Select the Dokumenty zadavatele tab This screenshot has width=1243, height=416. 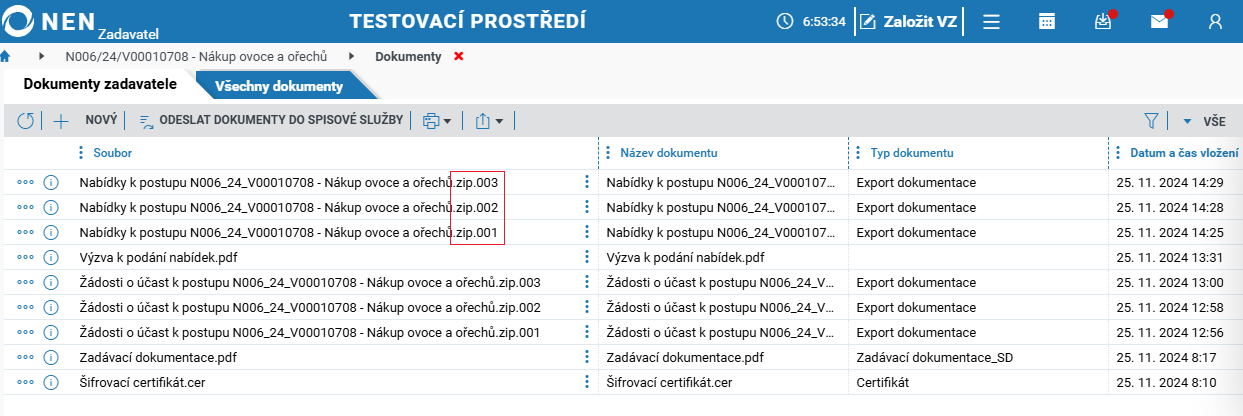tap(101, 84)
